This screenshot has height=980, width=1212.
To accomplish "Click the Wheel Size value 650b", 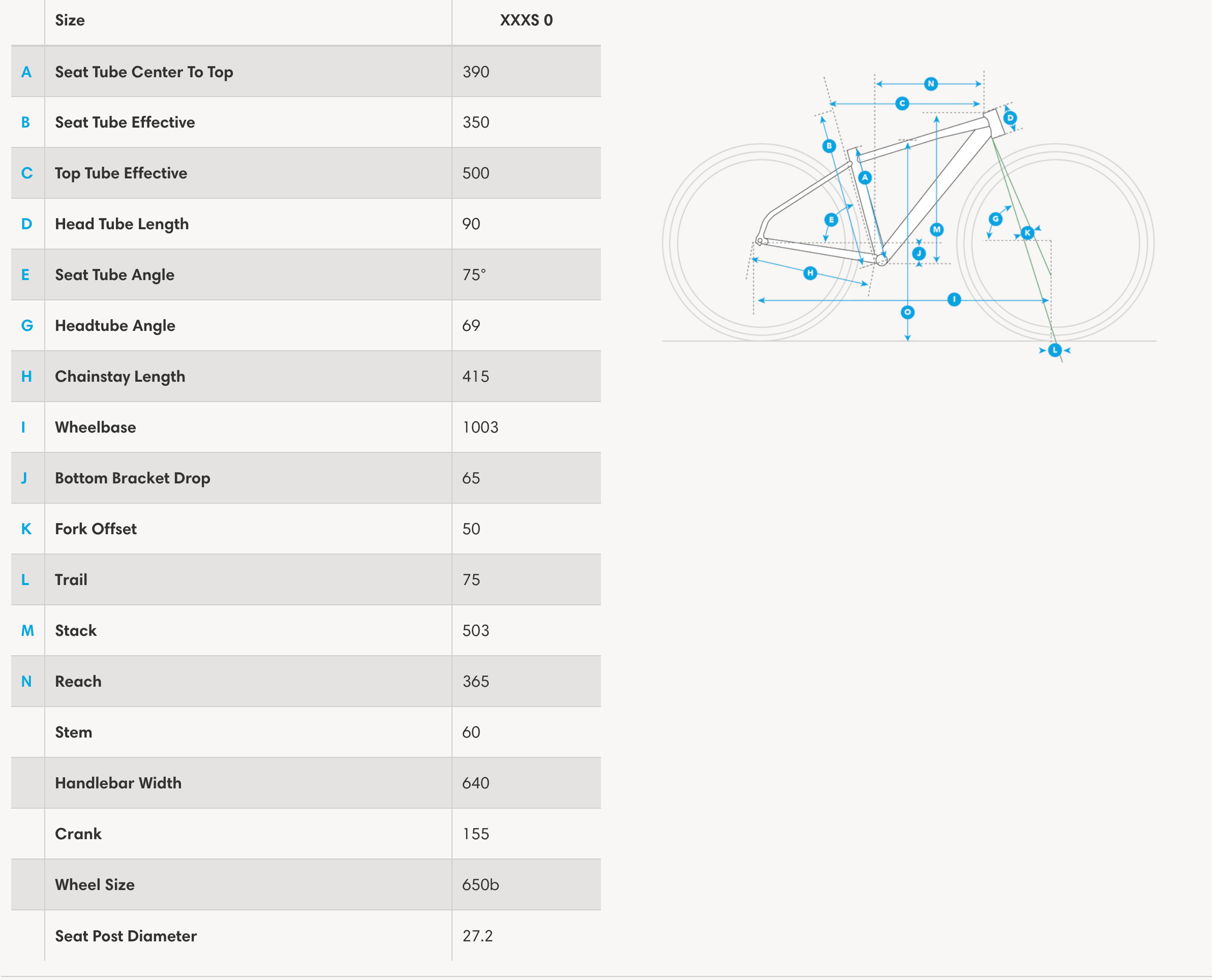I will tap(480, 884).
